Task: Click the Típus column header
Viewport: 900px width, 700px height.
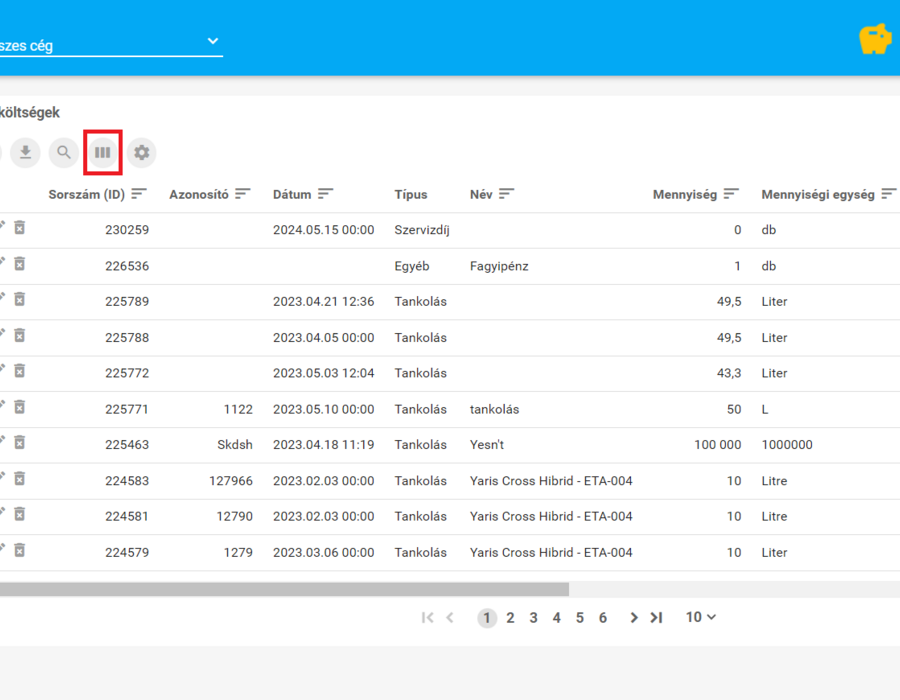Action: point(410,195)
